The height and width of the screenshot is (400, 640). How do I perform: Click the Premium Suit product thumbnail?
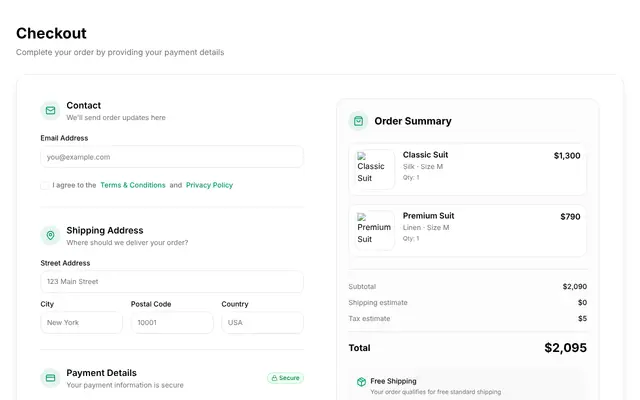374,230
